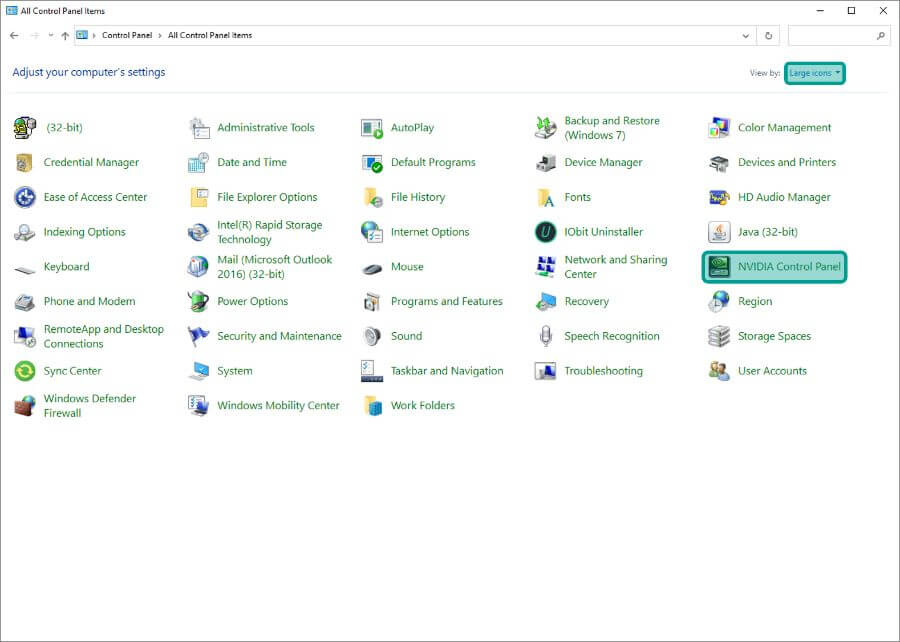The height and width of the screenshot is (642, 900).
Task: Open User Accounts
Action: [772, 371]
